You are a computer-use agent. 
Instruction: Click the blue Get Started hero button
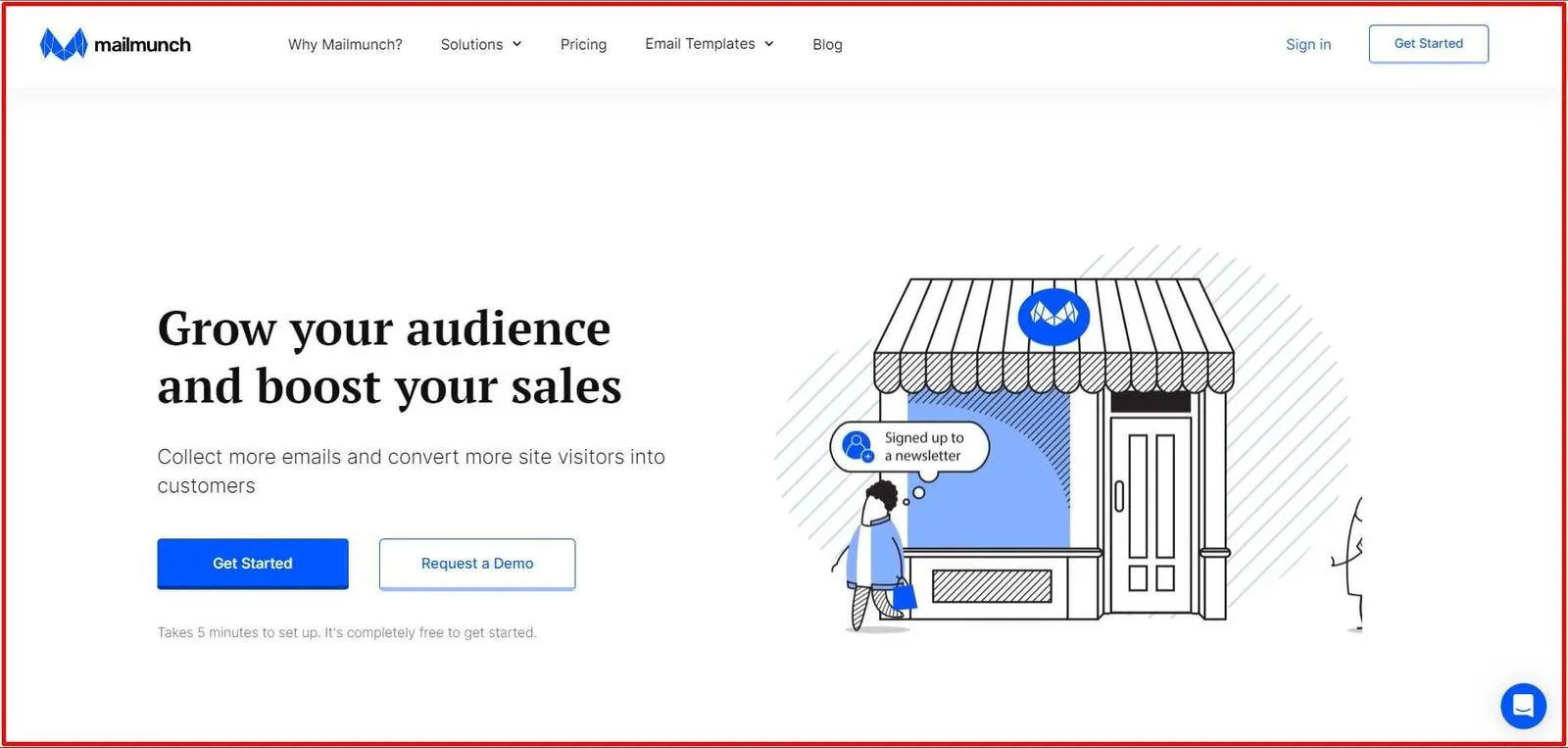(x=253, y=564)
